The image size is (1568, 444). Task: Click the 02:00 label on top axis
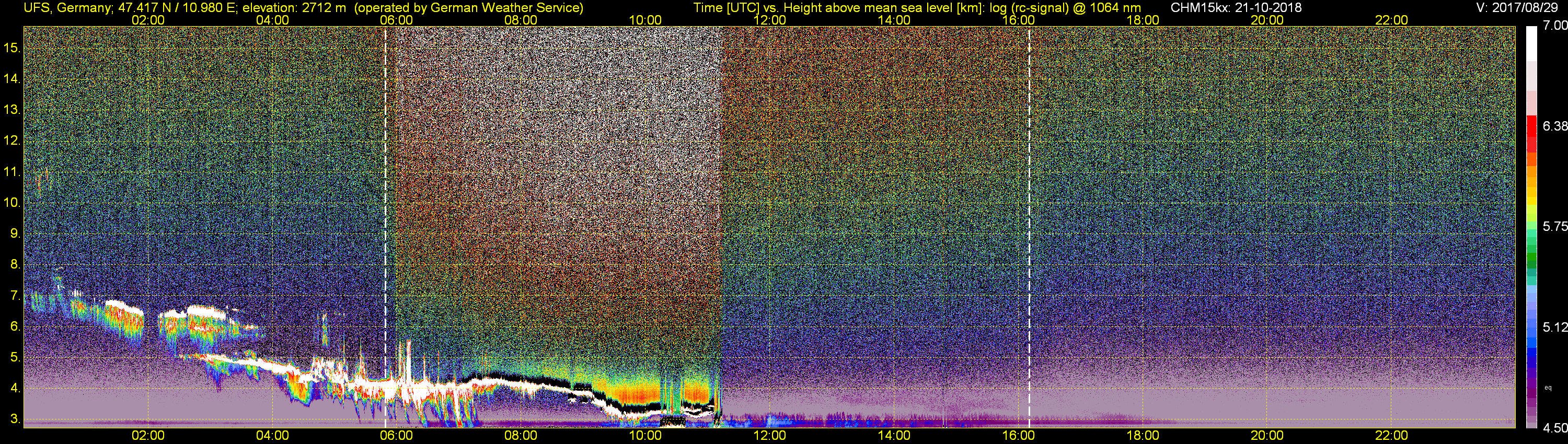148,20
